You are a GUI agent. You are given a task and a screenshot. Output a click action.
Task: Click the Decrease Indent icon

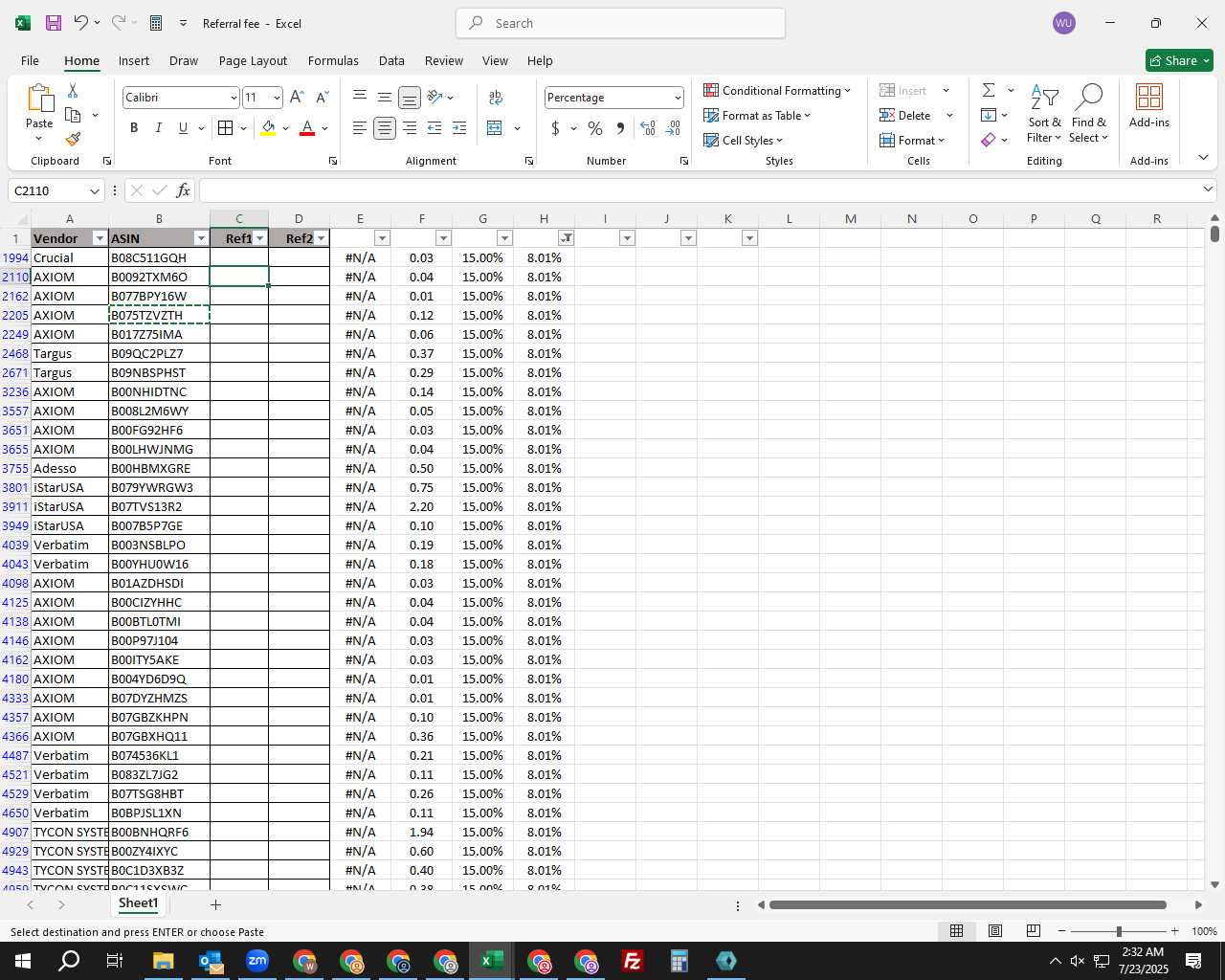434,128
